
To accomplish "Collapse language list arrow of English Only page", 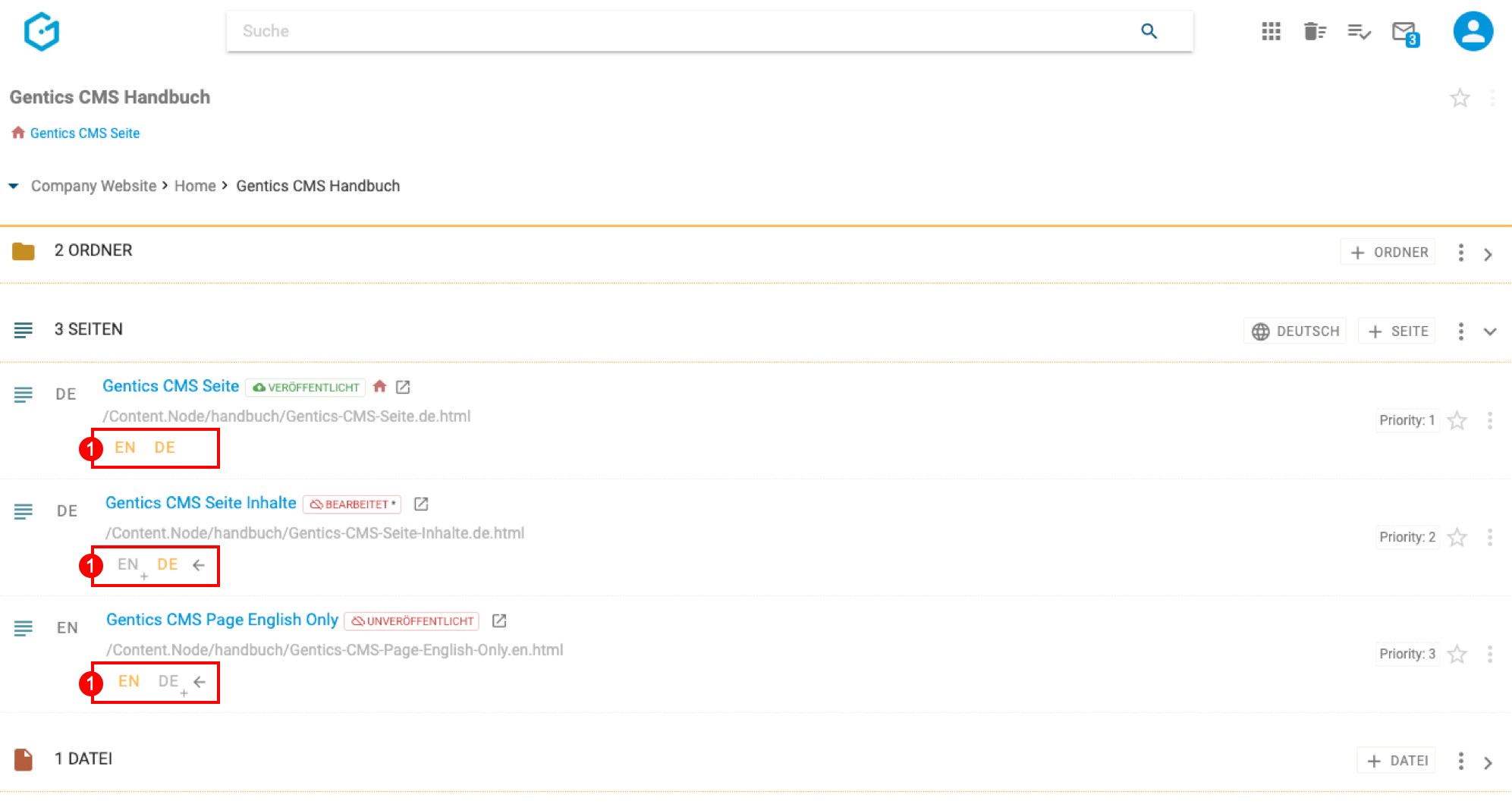I will [200, 682].
